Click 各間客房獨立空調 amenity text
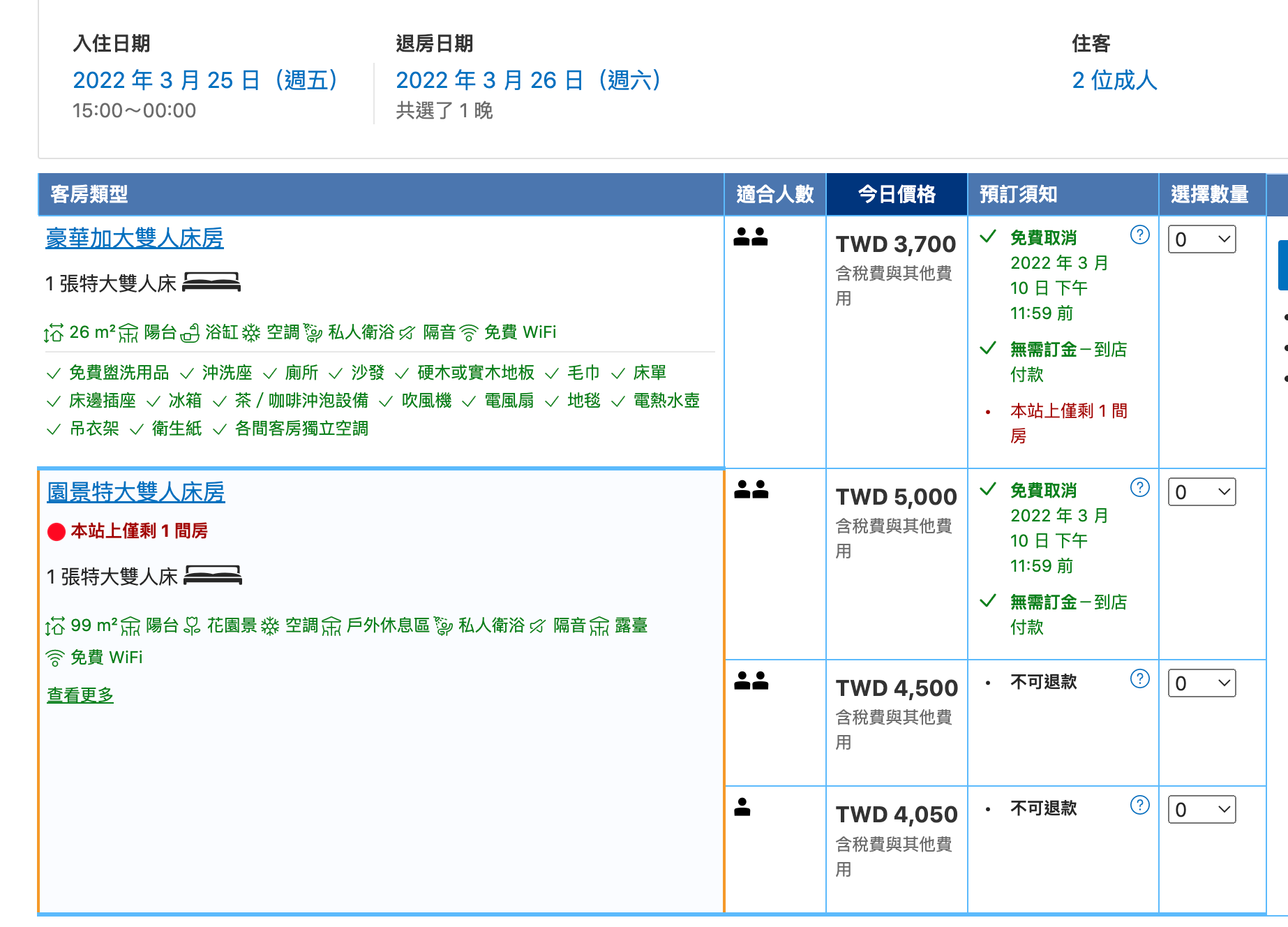This screenshot has height=927, width=1288. coord(301,429)
